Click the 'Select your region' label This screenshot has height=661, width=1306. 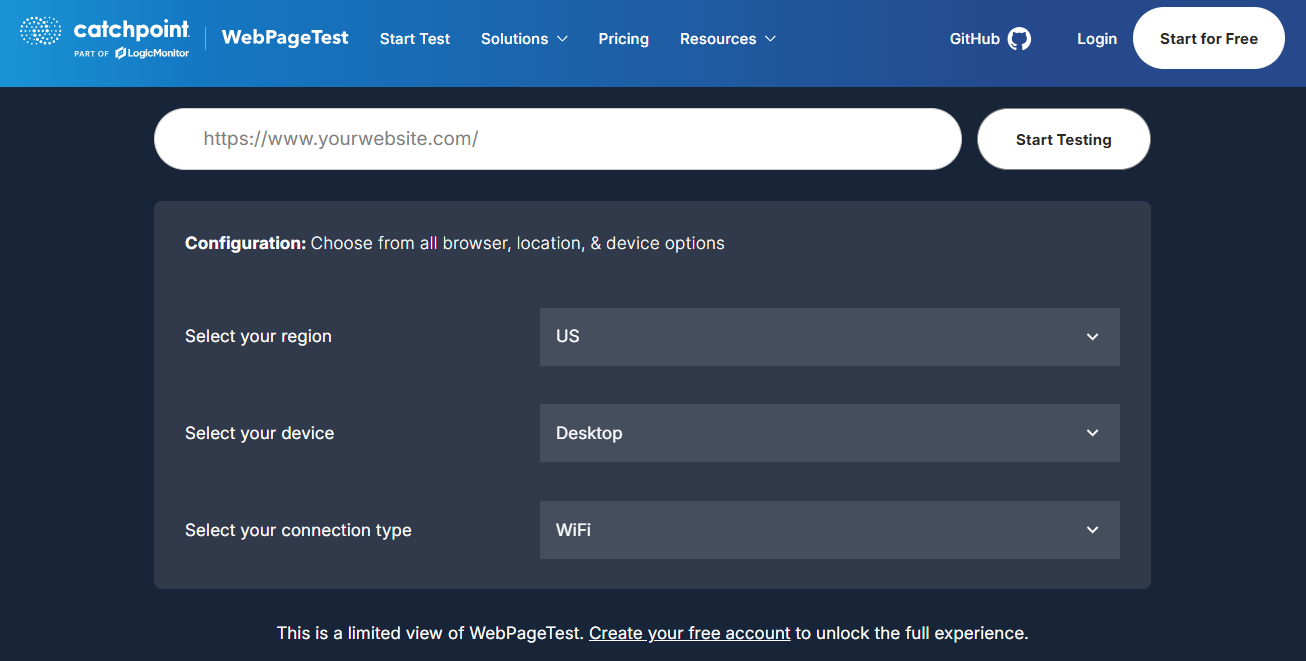point(258,337)
